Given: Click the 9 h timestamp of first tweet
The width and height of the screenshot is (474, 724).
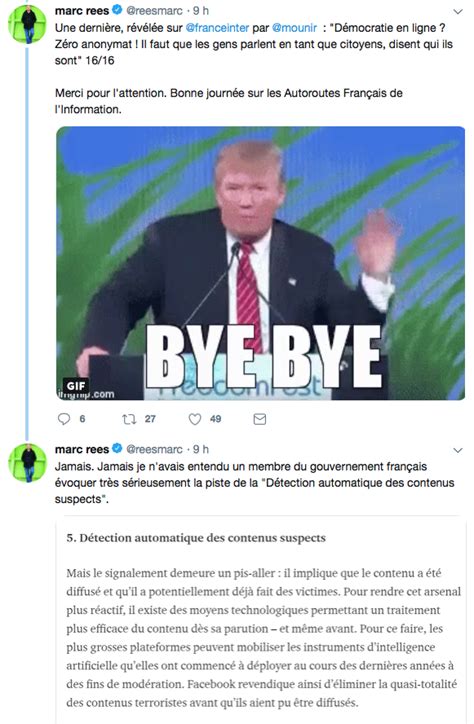Looking at the screenshot, I should [201, 10].
